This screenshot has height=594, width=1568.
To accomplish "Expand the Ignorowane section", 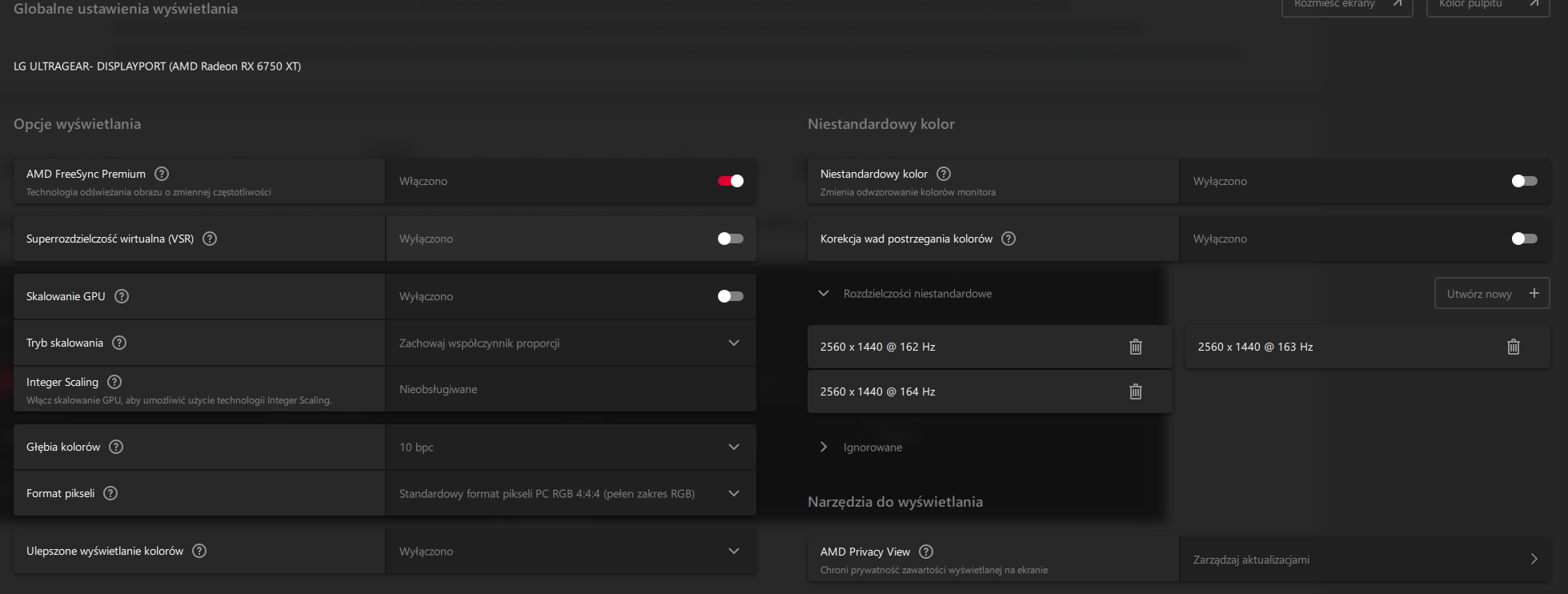I will (x=824, y=447).
